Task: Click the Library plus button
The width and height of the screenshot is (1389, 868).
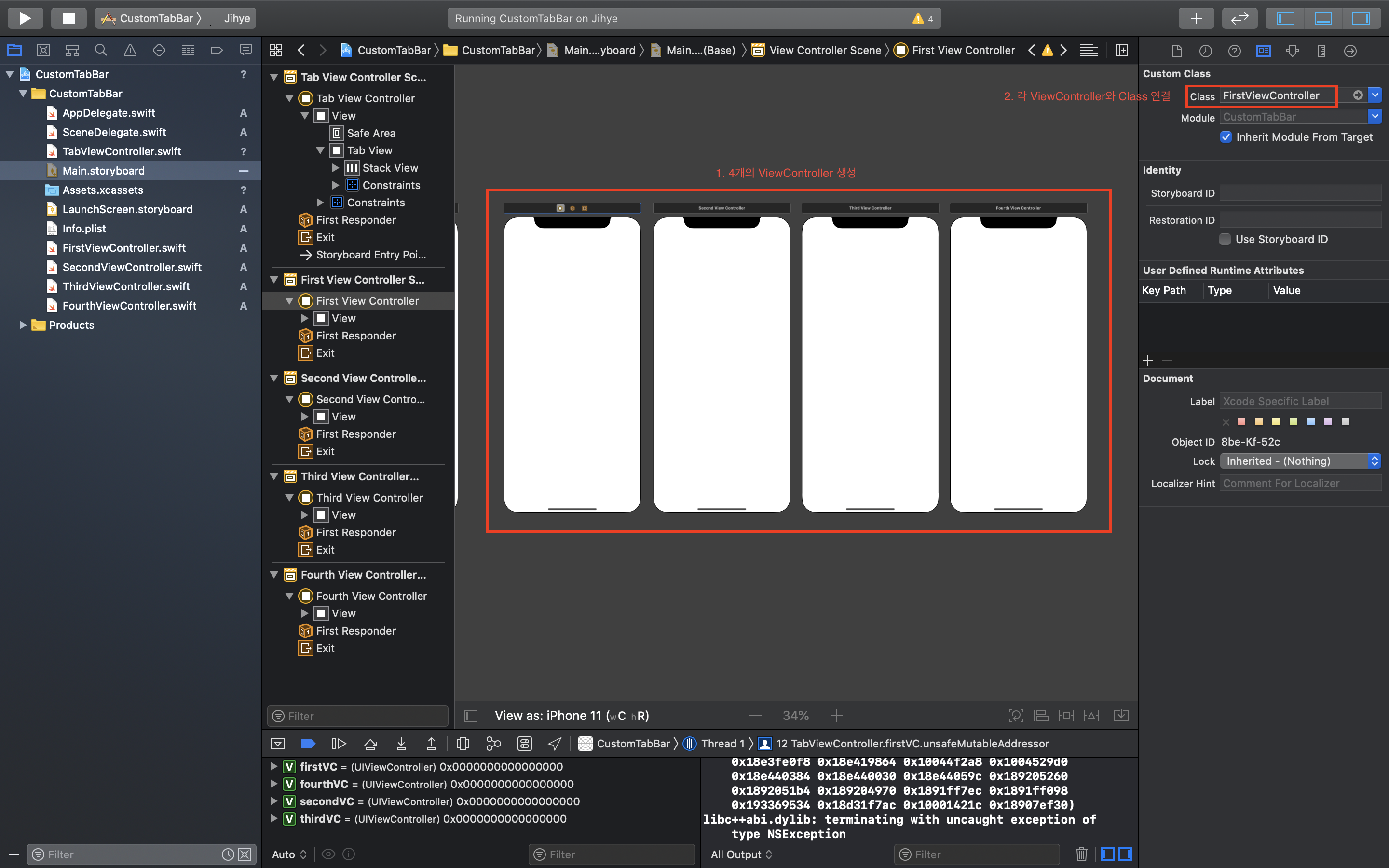Action: pyautogui.click(x=1196, y=18)
